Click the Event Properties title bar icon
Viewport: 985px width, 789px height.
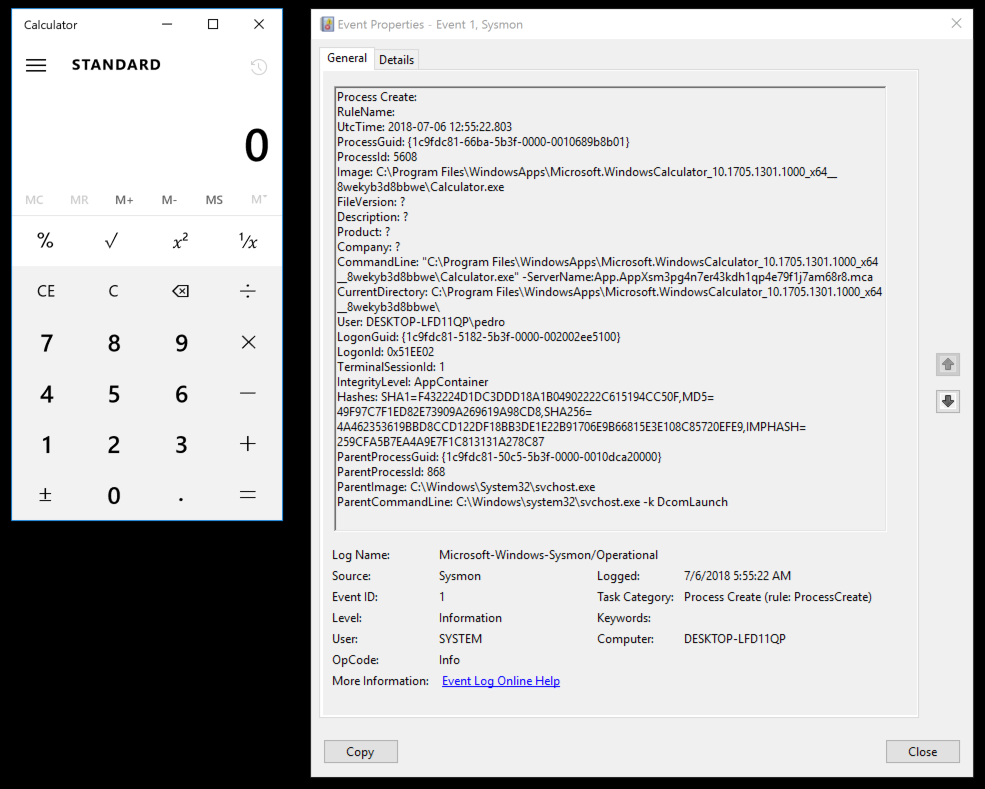tap(327, 24)
